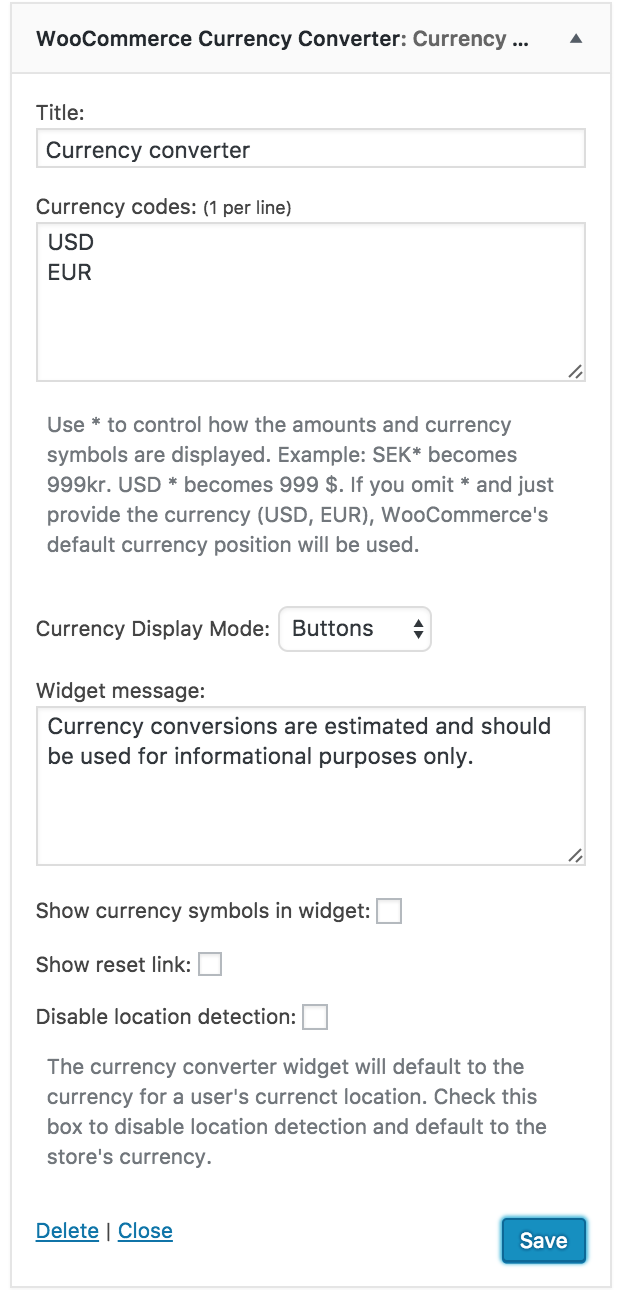Image resolution: width=622 pixels, height=1290 pixels.
Task: Enable Show currency symbols in widget checkbox
Action: pyautogui.click(x=389, y=911)
